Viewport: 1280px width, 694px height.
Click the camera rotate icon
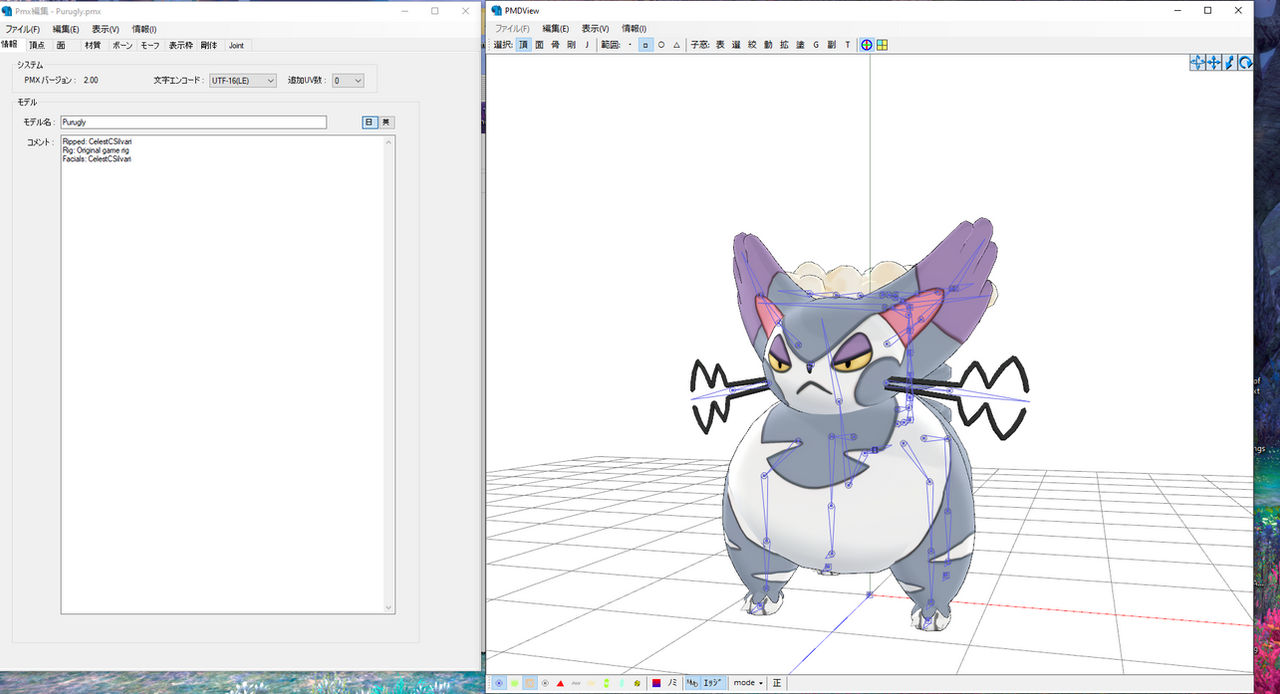pos(1245,62)
